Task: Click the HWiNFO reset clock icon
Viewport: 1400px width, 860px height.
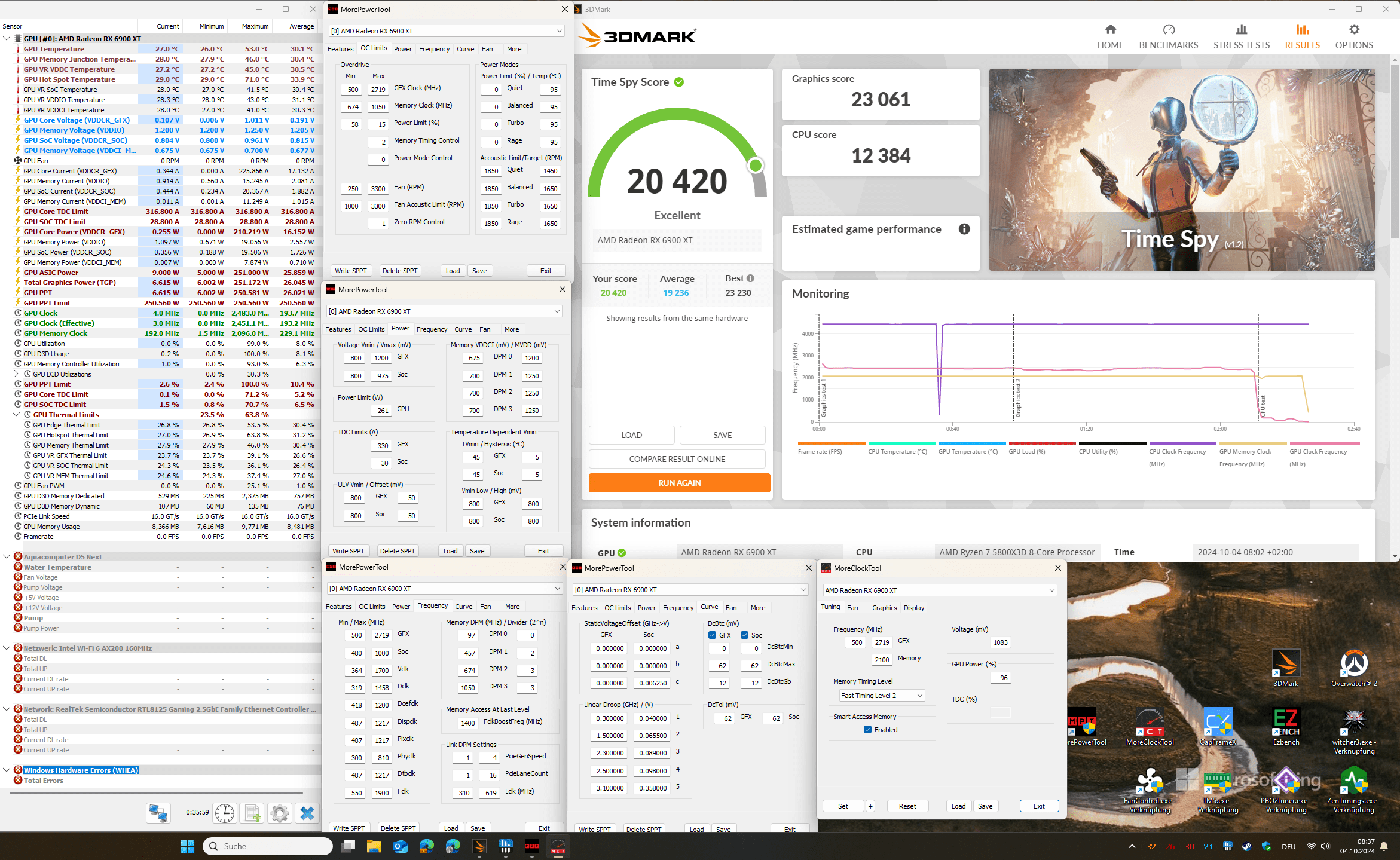Action: pyautogui.click(x=225, y=813)
